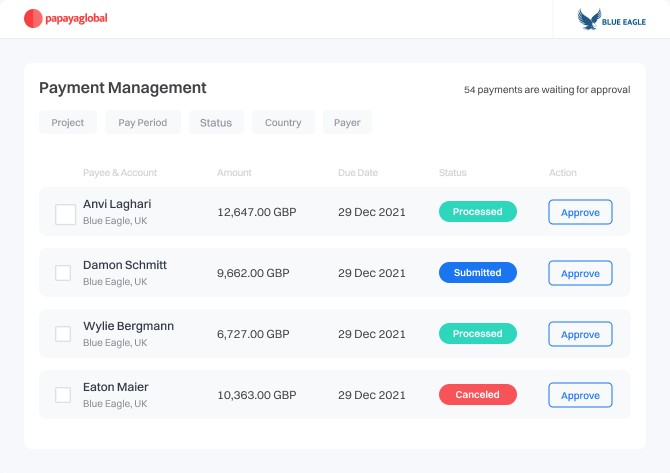
Task: Select the name Anvi Laghari
Action: tap(117, 204)
